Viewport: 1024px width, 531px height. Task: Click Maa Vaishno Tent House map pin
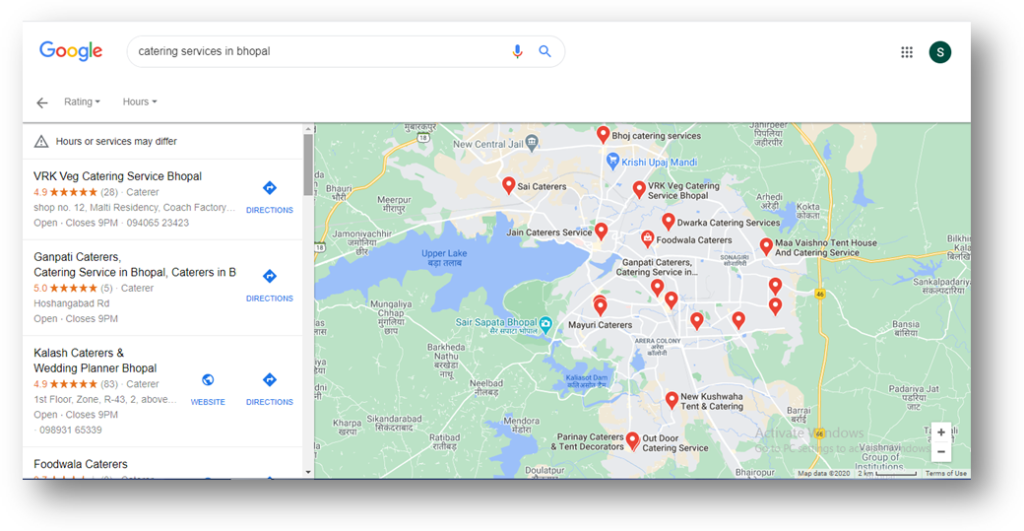tap(766, 247)
